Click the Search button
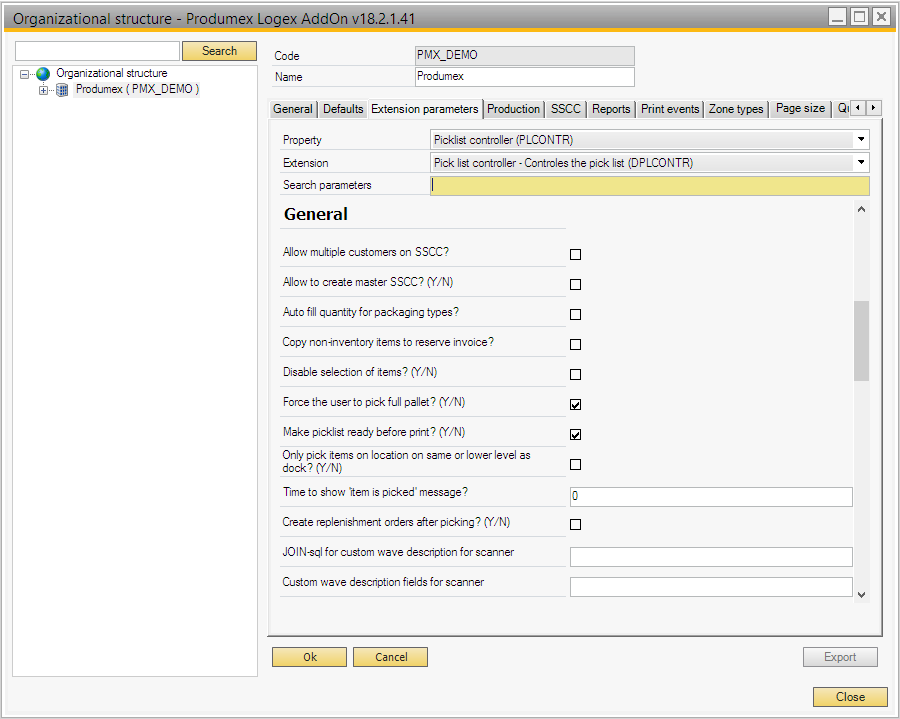 pos(219,51)
